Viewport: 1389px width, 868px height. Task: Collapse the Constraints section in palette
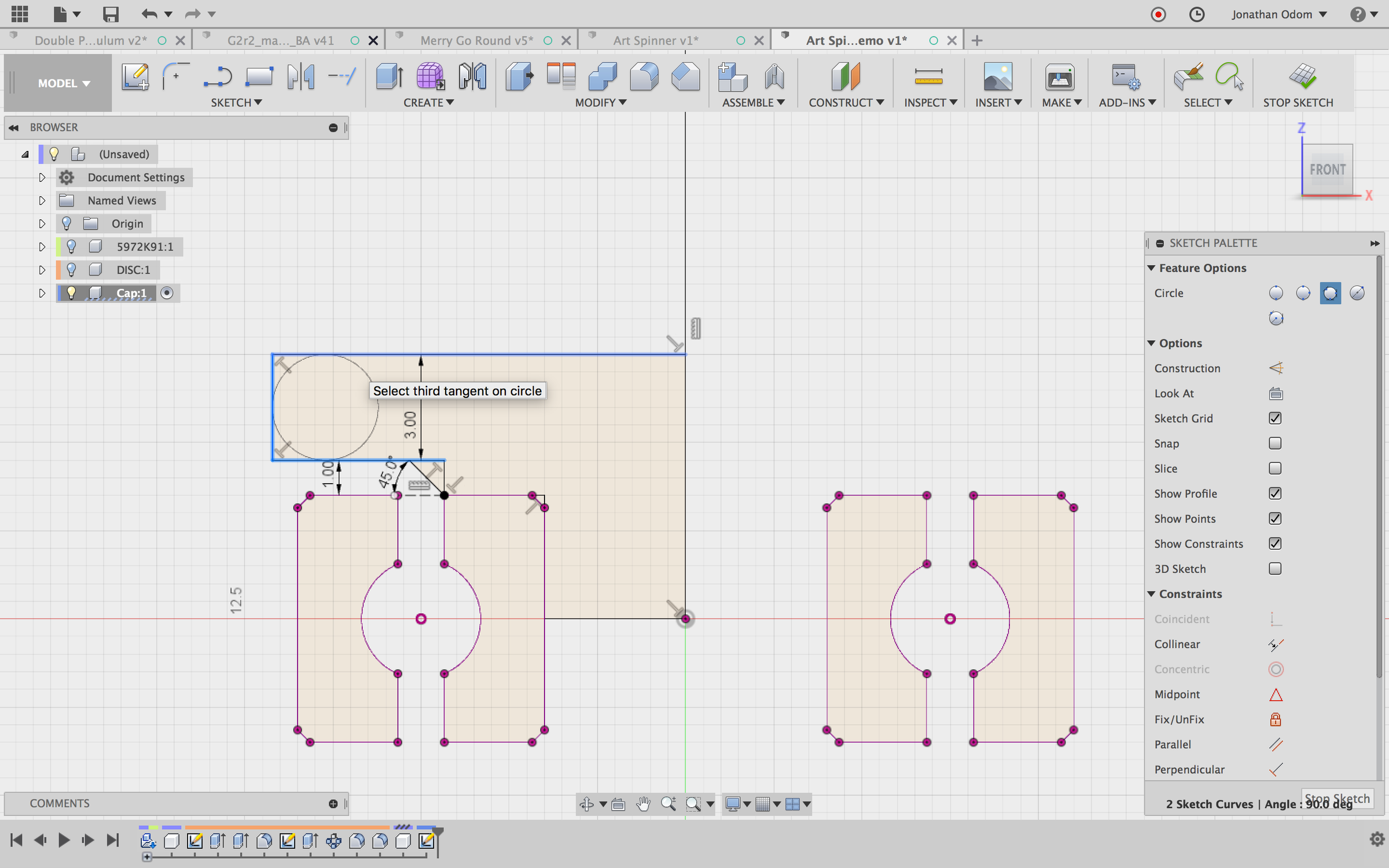coord(1152,594)
